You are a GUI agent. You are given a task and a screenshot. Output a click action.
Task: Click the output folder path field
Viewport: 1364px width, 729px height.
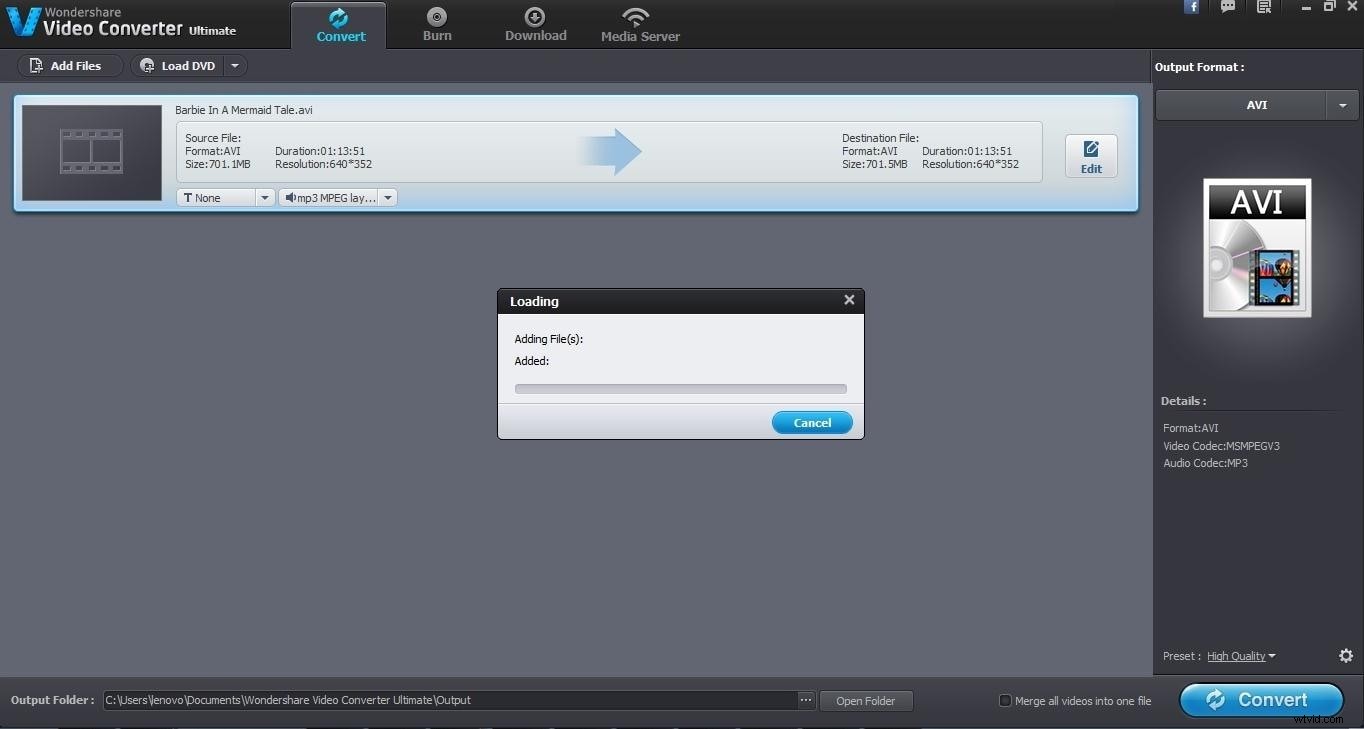(x=450, y=700)
